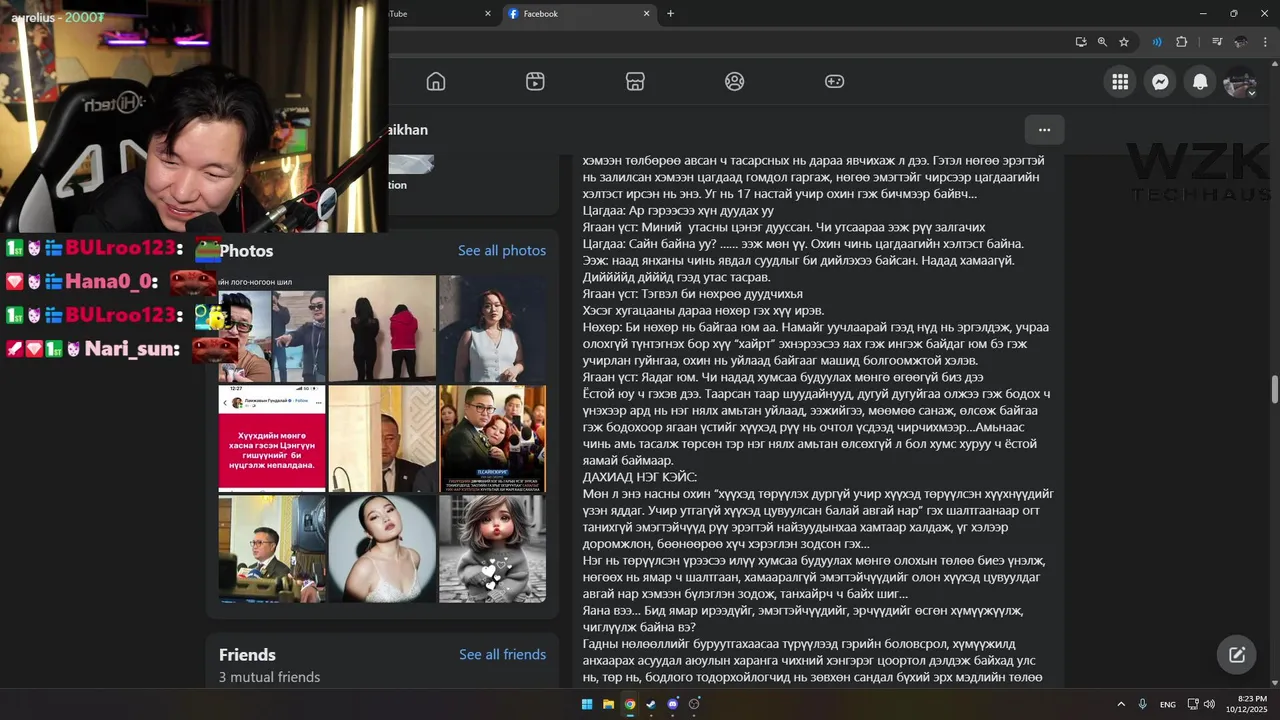This screenshot has height=720, width=1280.
Task: Open photo of man in a suit by doorway
Action: 382,439
